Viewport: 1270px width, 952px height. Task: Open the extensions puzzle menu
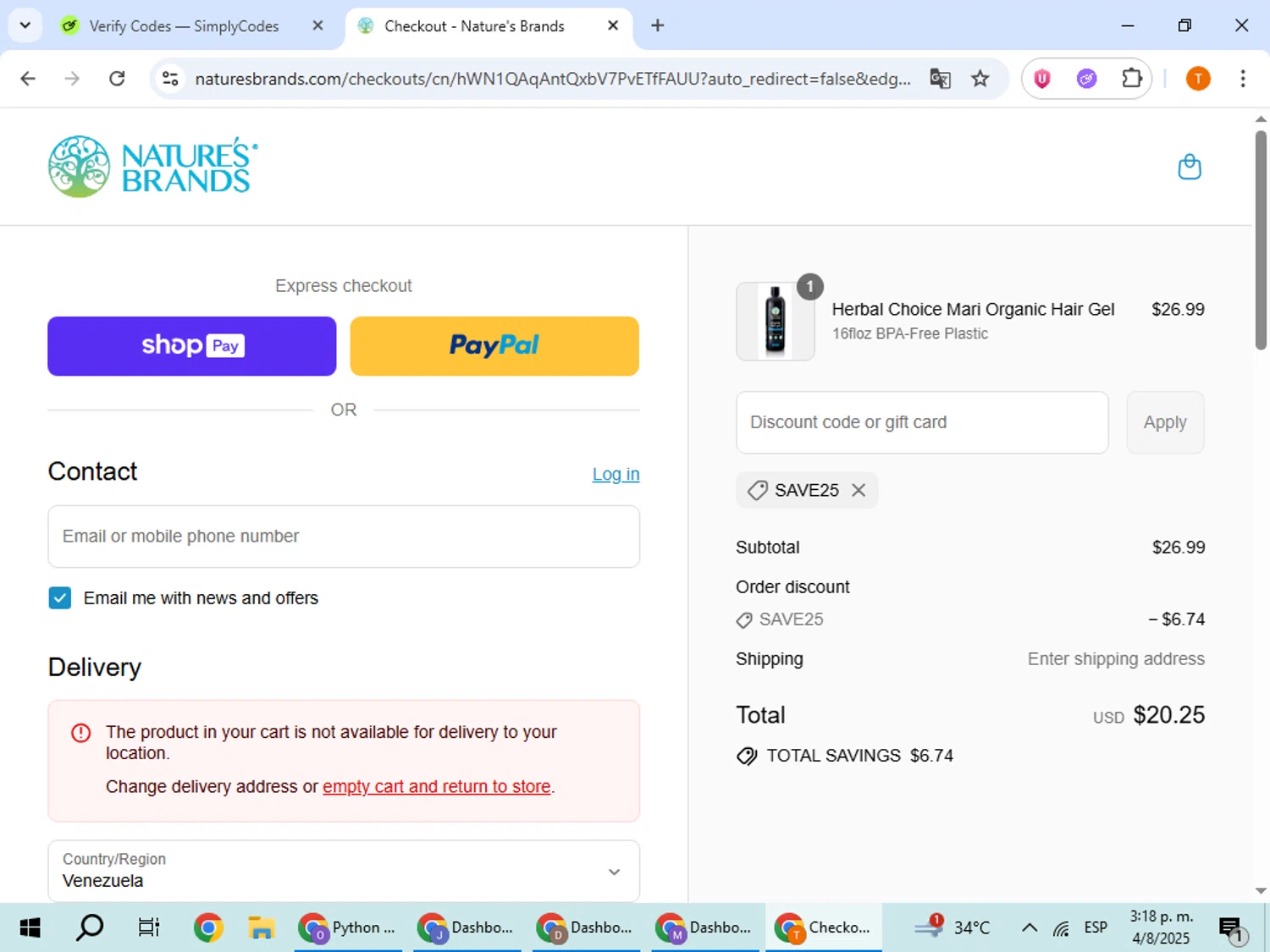(x=1131, y=79)
